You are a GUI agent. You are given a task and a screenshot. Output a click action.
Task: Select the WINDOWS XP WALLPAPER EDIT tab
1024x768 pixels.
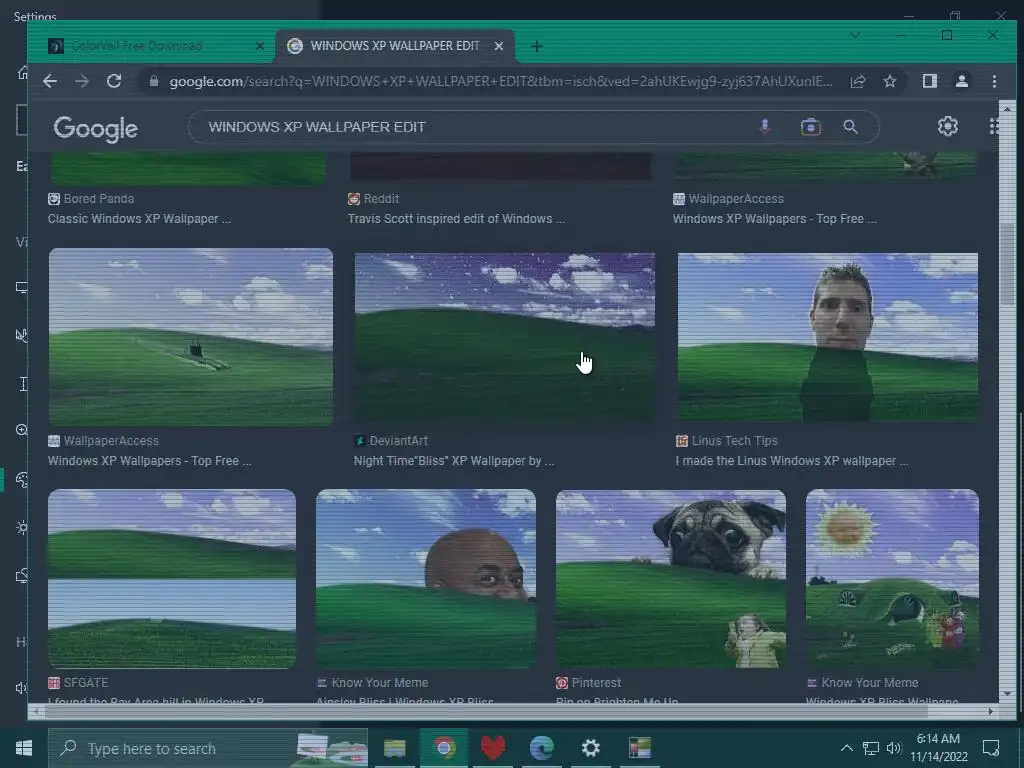pyautogui.click(x=394, y=46)
